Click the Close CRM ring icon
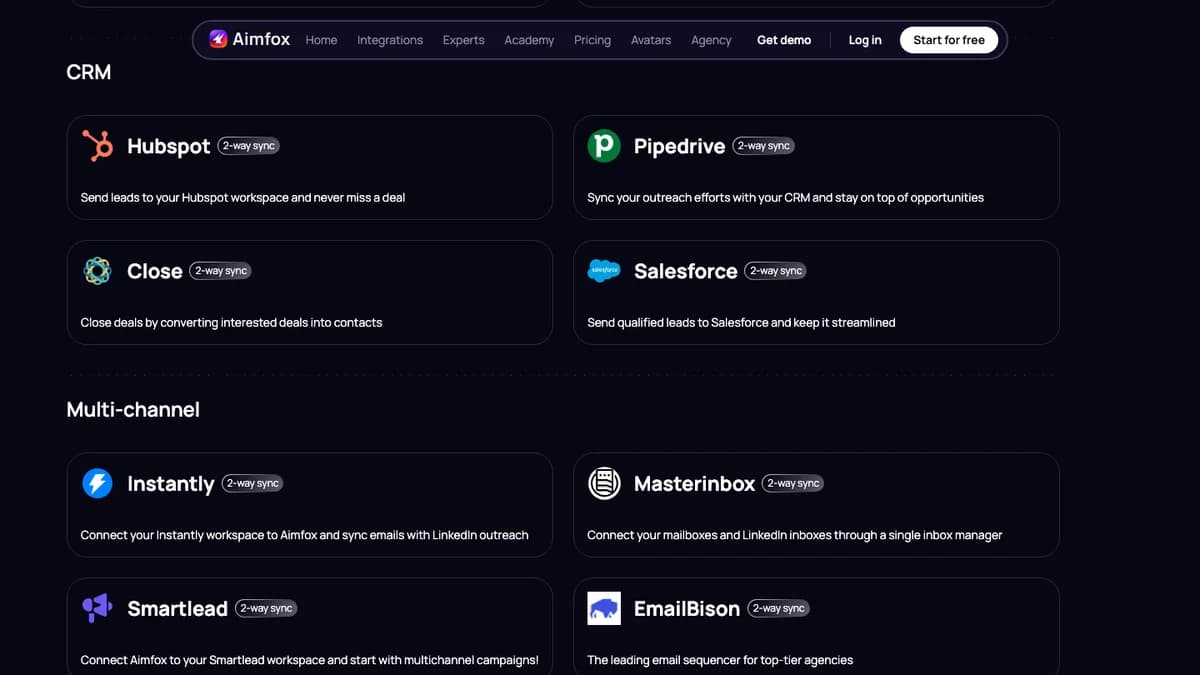The width and height of the screenshot is (1200, 675). [x=97, y=271]
